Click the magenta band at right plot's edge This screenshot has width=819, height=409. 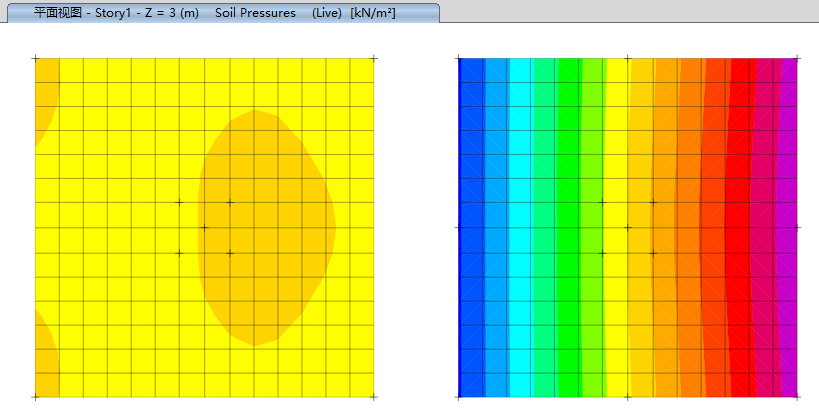pyautogui.click(x=788, y=228)
